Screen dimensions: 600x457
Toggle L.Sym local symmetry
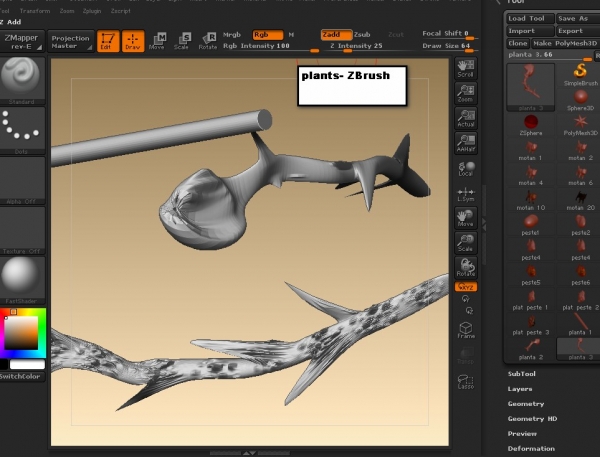pyautogui.click(x=465, y=194)
